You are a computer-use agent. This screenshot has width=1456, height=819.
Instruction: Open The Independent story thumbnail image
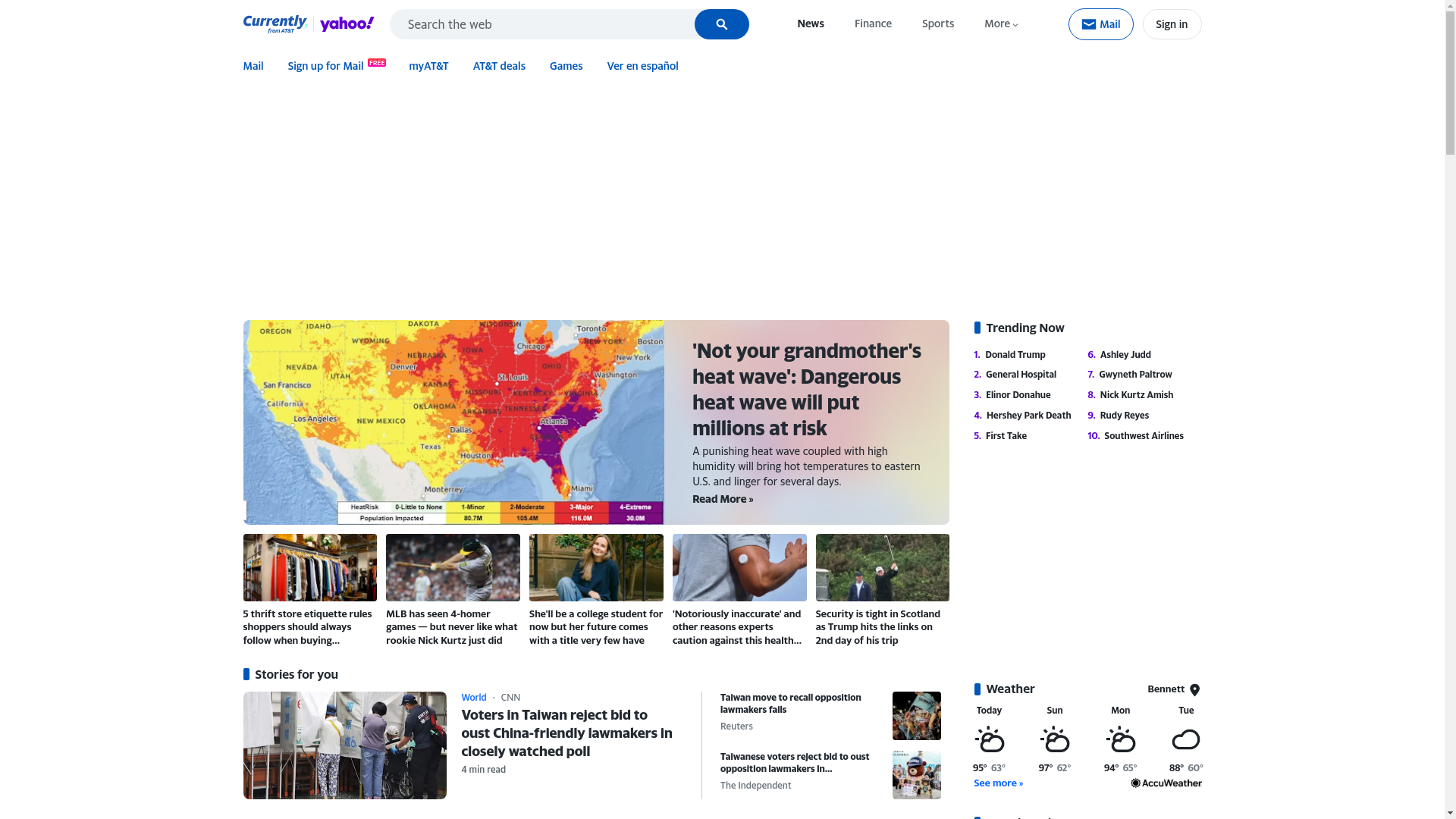point(916,775)
